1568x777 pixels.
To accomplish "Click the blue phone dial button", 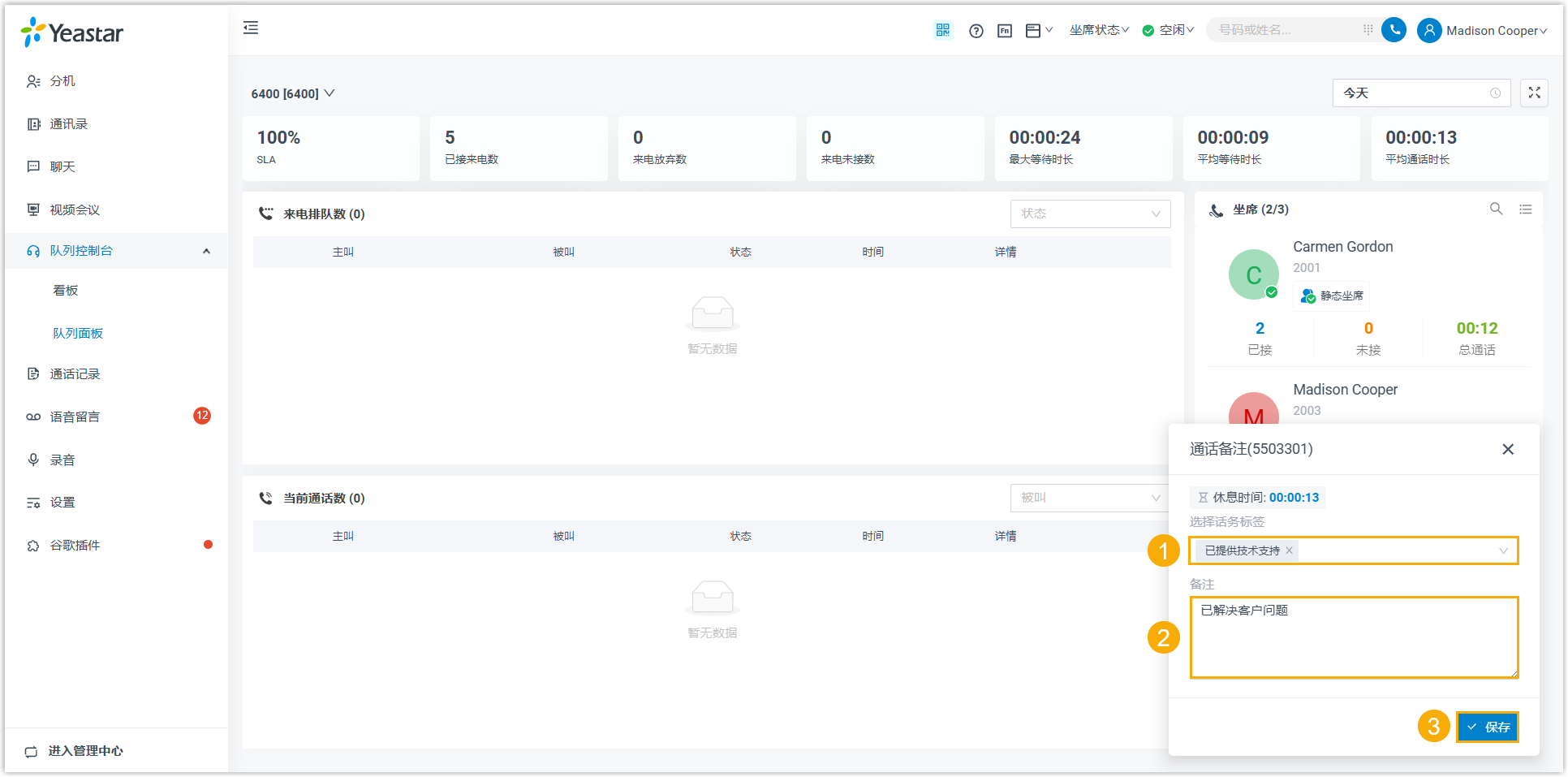I will click(x=1394, y=30).
